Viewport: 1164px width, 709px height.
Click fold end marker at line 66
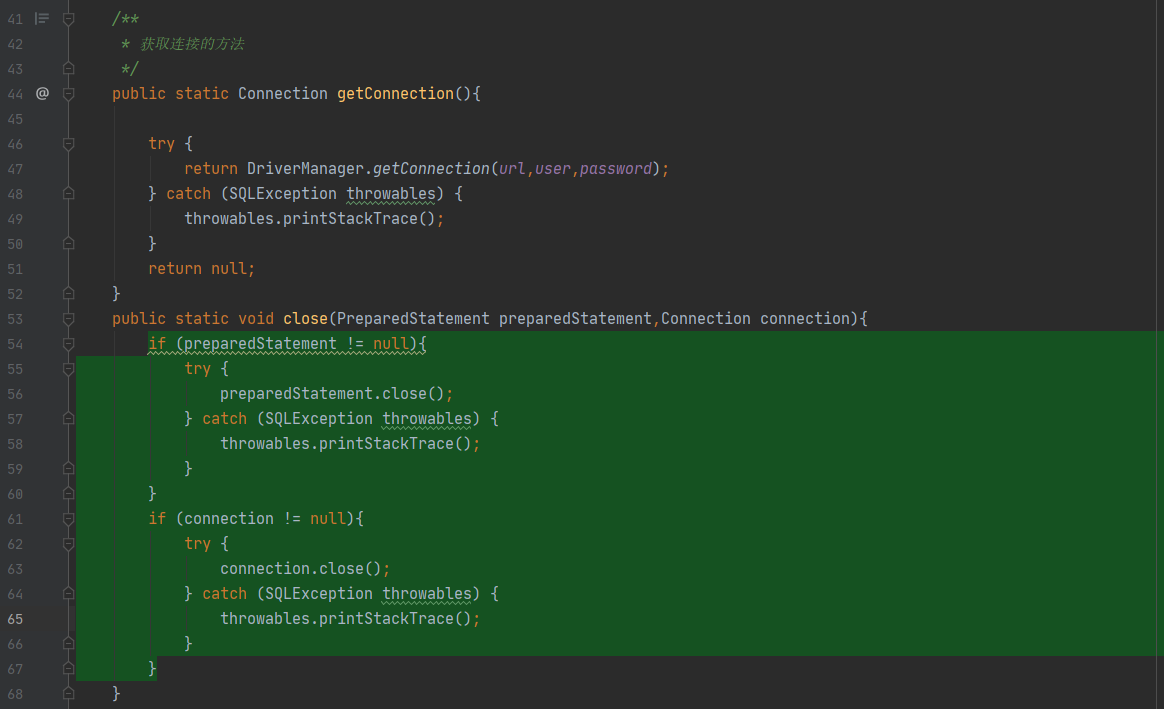(x=68, y=644)
